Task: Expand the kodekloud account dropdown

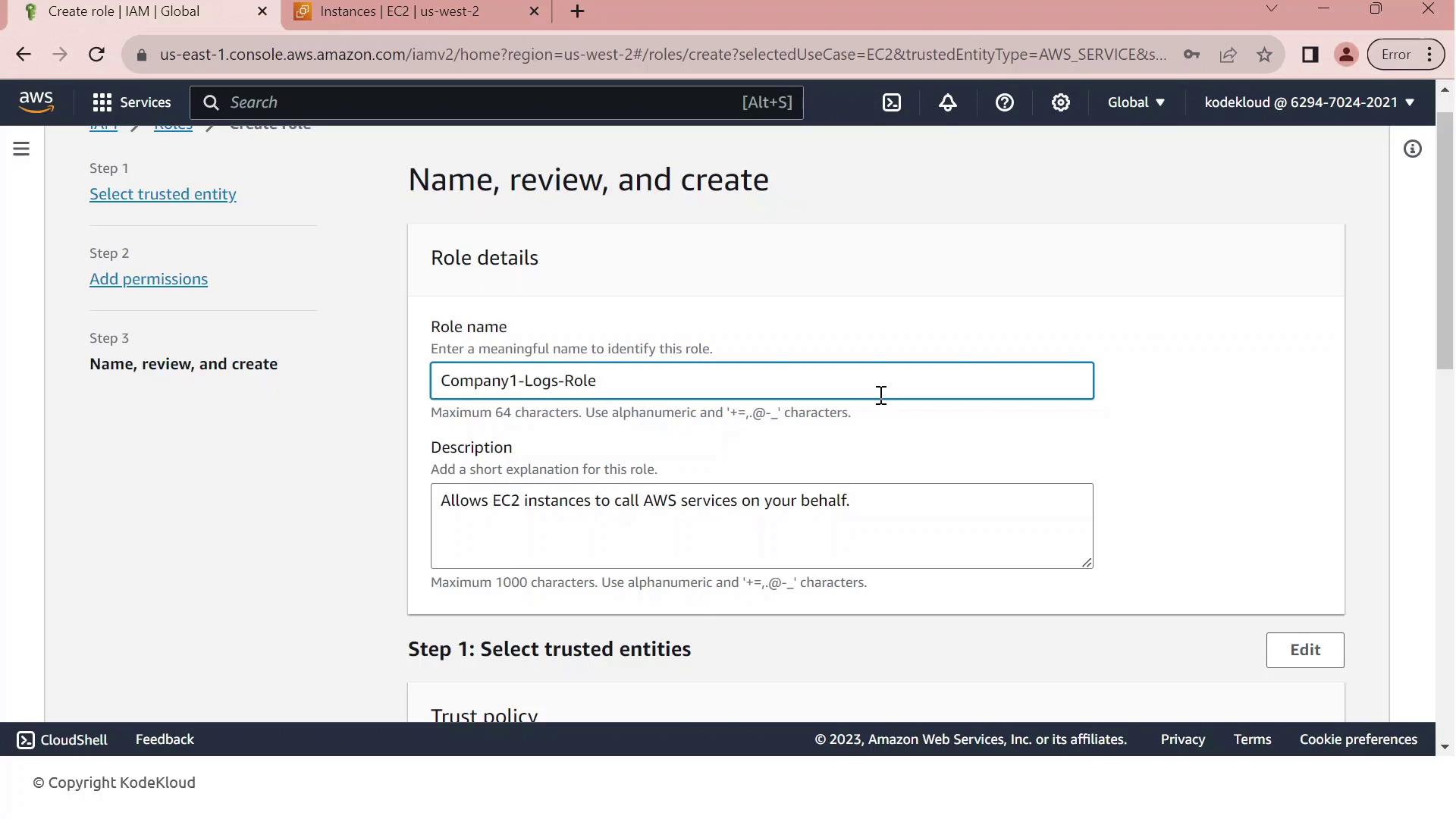Action: [1309, 102]
